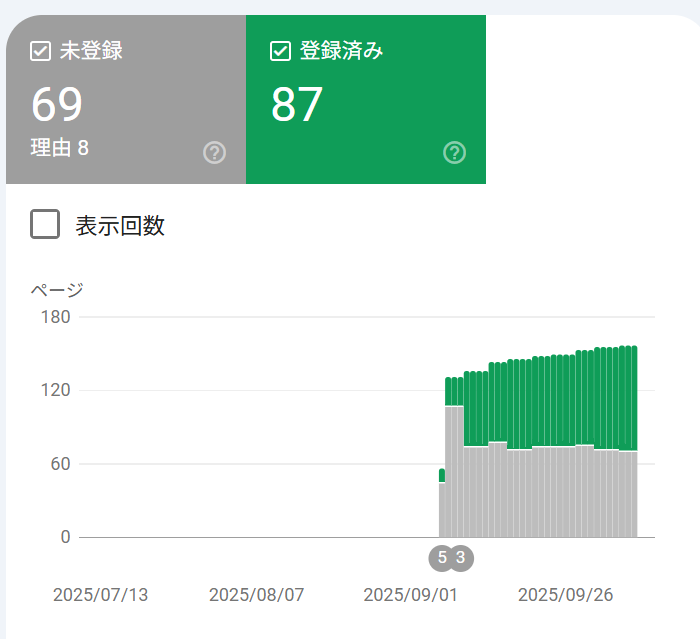Click the 登録済み label text

tap(341, 51)
